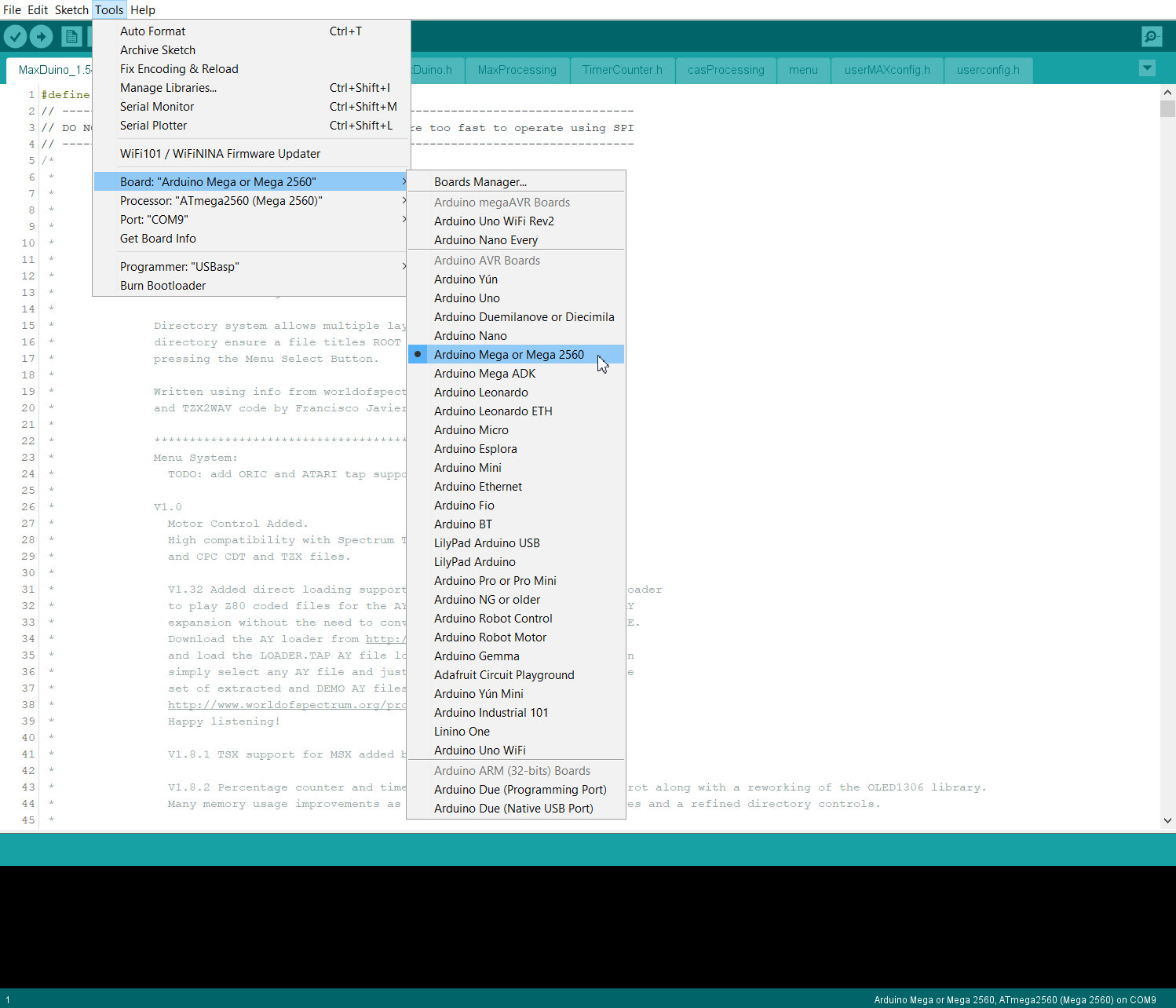Click editor scrollbar down arrow

coord(1167,820)
